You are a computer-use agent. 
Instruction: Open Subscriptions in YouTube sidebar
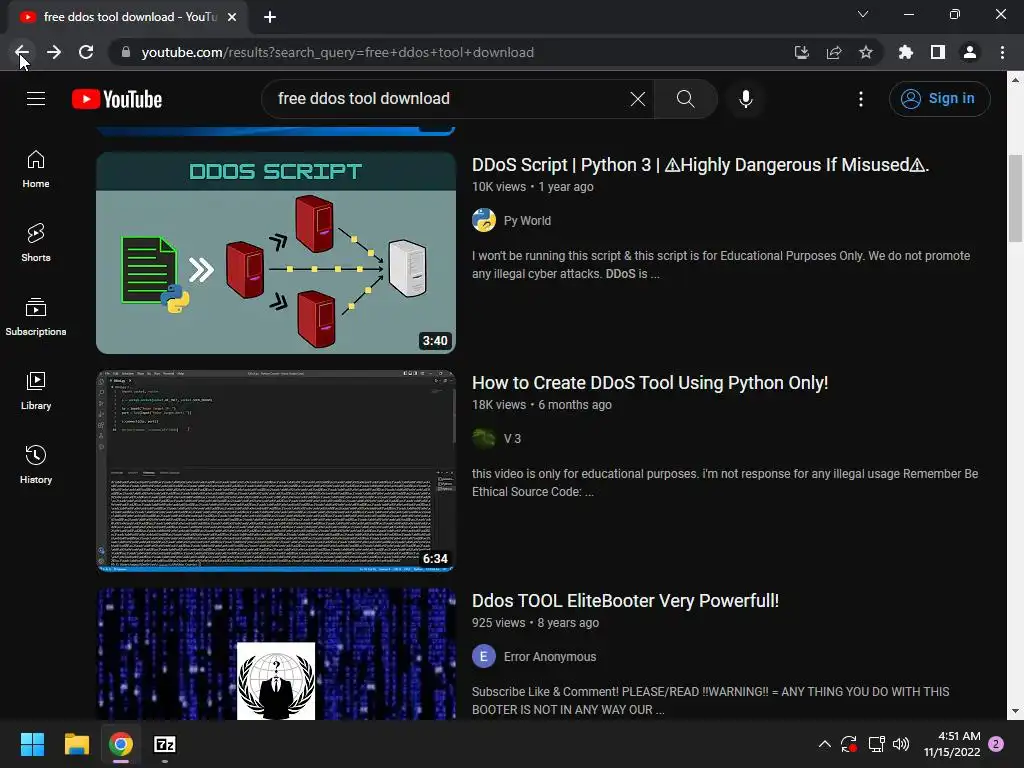pos(36,317)
